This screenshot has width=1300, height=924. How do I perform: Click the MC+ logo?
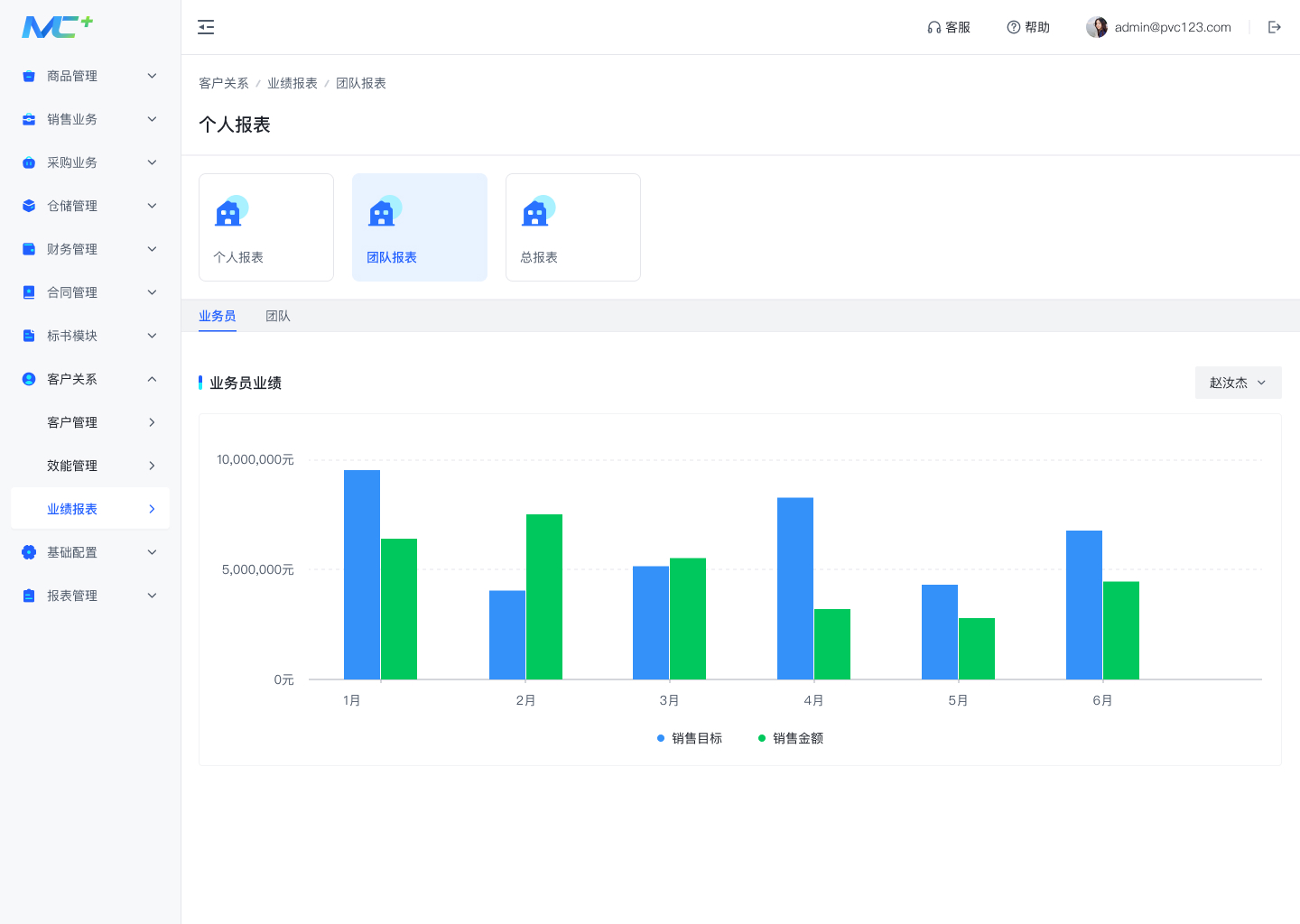click(57, 27)
